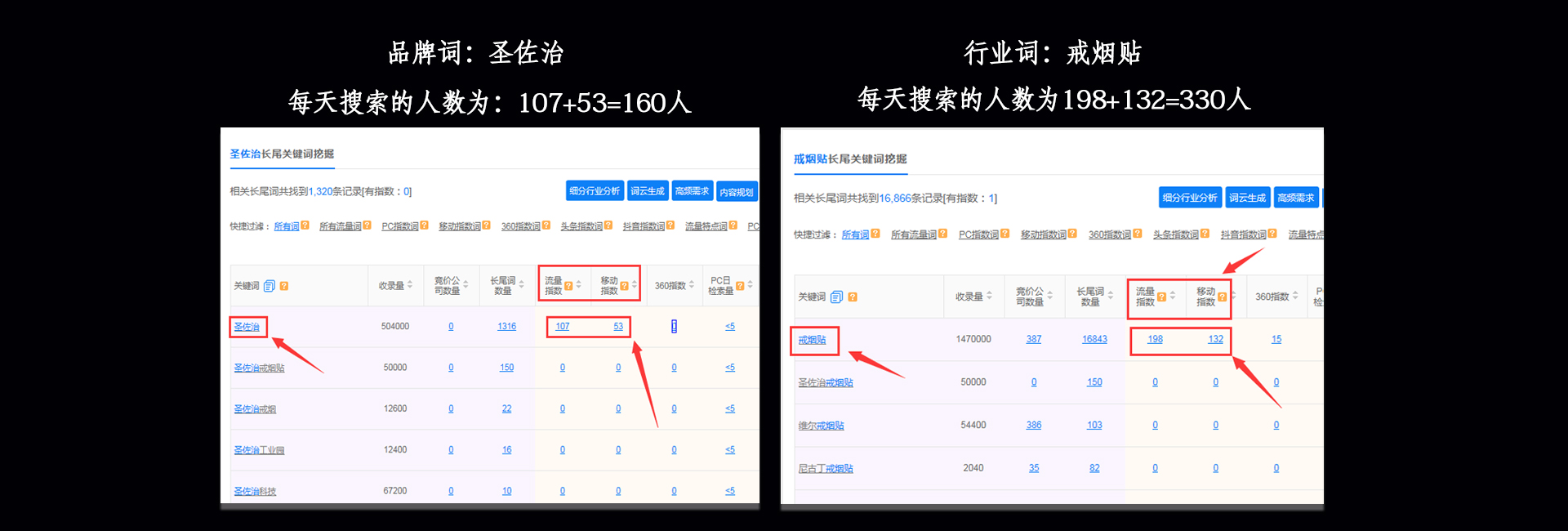Click help icon after PC指数词 in 戒烟贴 panel

pyautogui.click(x=1004, y=234)
